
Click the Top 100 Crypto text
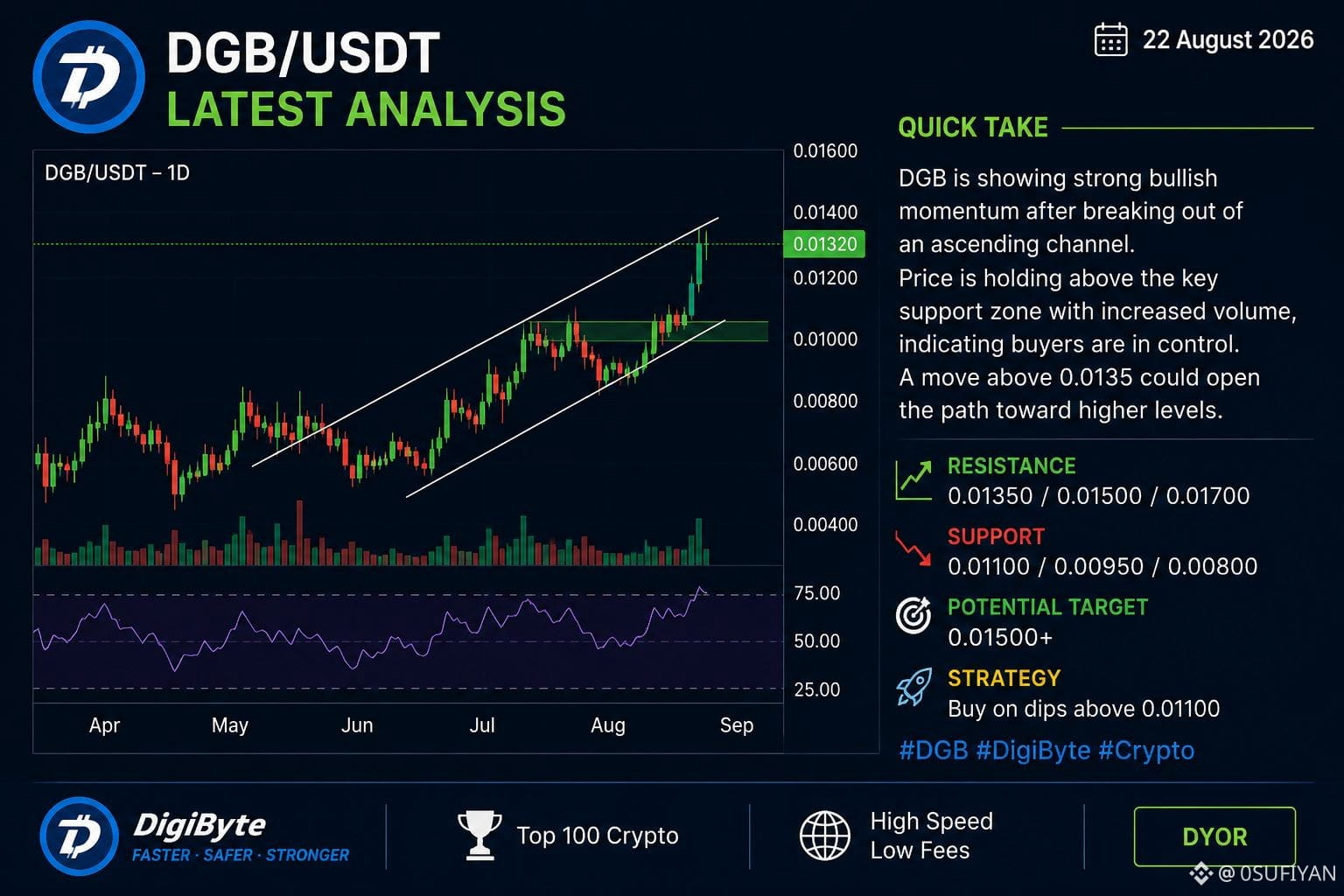click(x=598, y=836)
